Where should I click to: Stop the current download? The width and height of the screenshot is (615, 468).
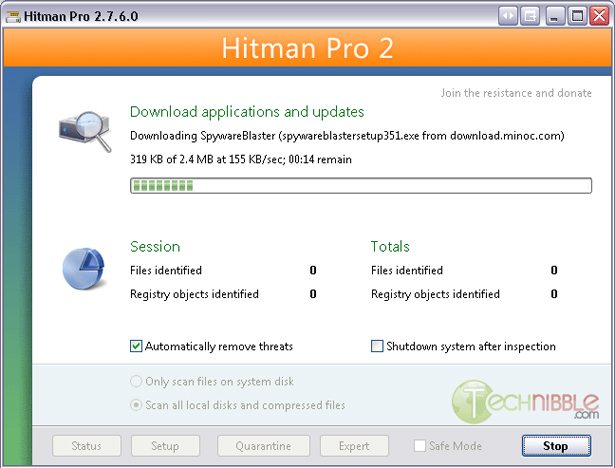(x=556, y=446)
